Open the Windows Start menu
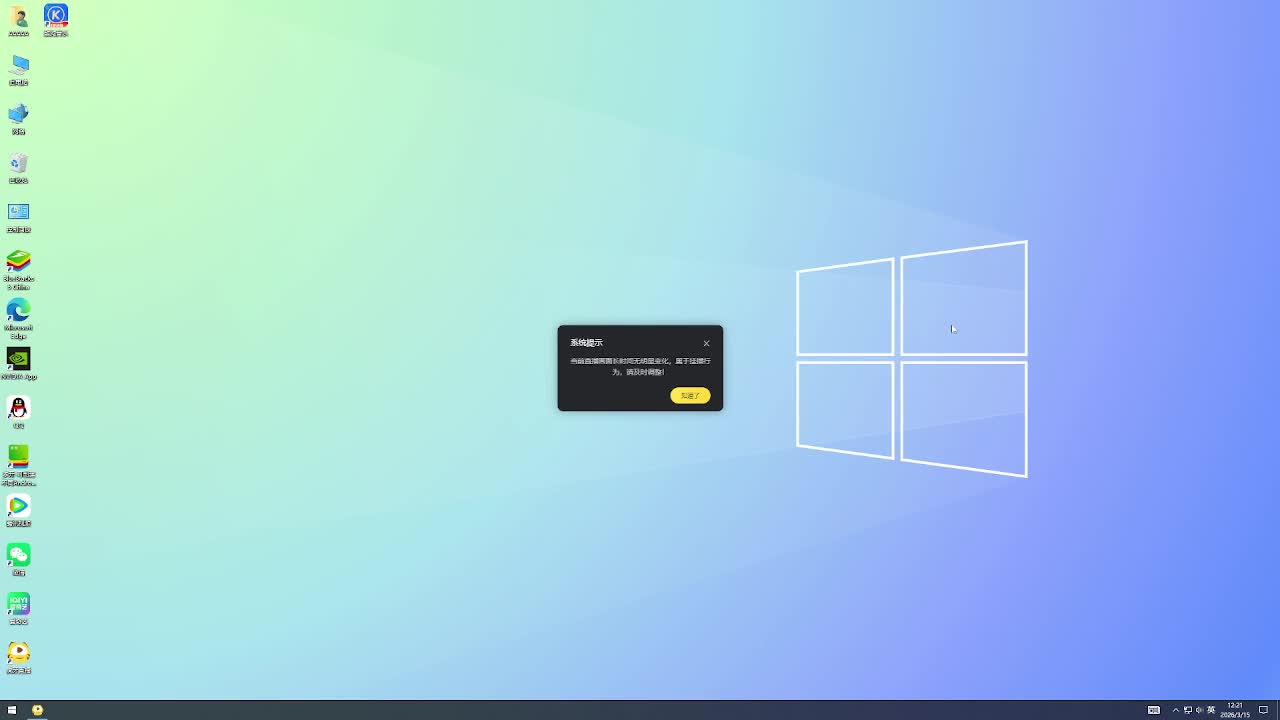Viewport: 1280px width, 720px height. [12, 710]
